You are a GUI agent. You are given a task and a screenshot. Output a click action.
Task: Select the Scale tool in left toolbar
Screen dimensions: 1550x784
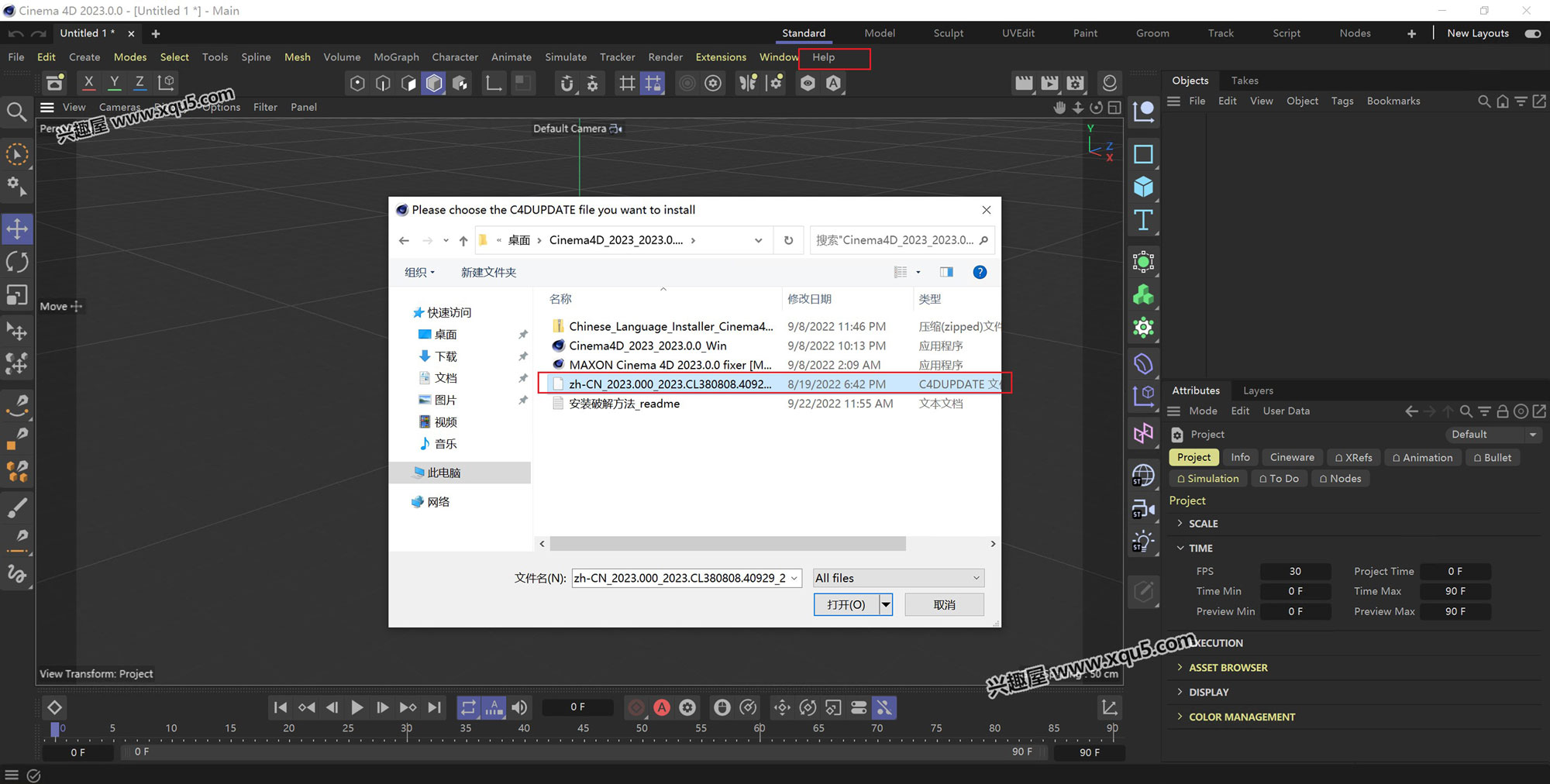tap(17, 295)
